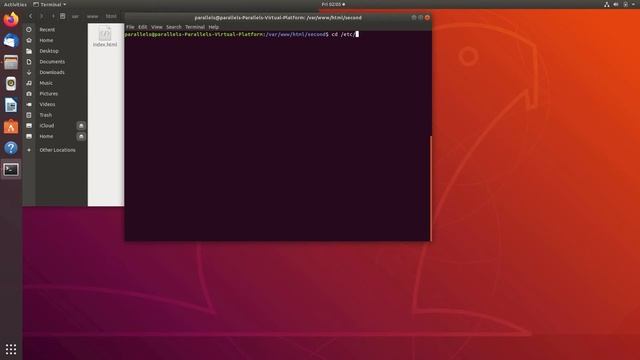Close the terminal window

click(427, 18)
